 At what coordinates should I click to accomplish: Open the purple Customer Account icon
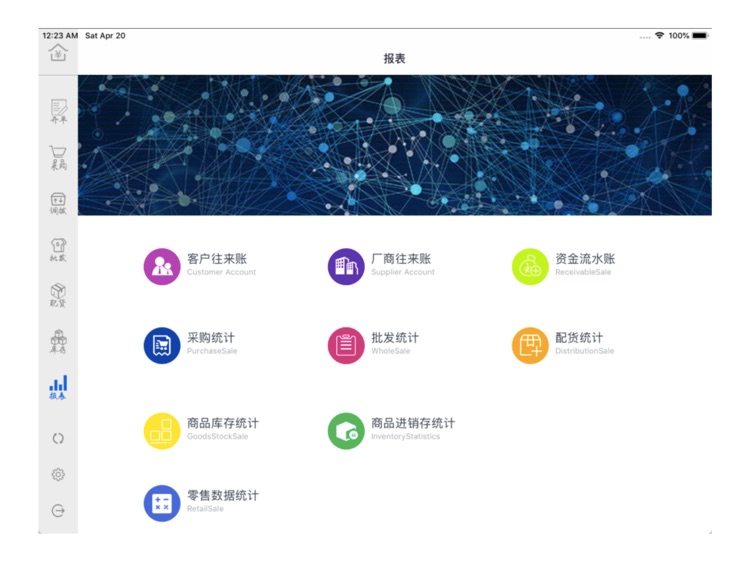click(162, 266)
